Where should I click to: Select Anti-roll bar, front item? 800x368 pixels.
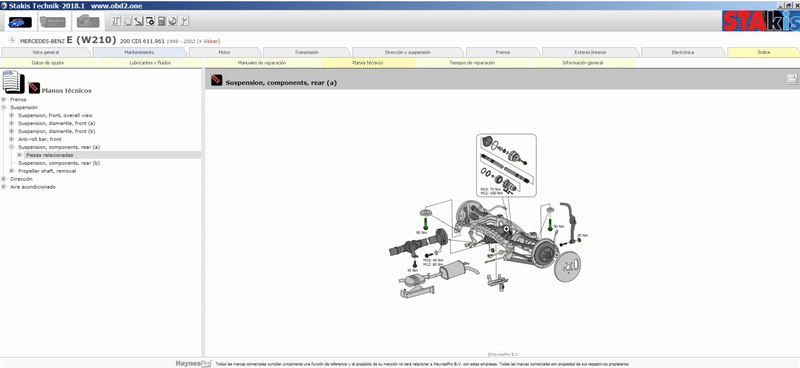40,139
